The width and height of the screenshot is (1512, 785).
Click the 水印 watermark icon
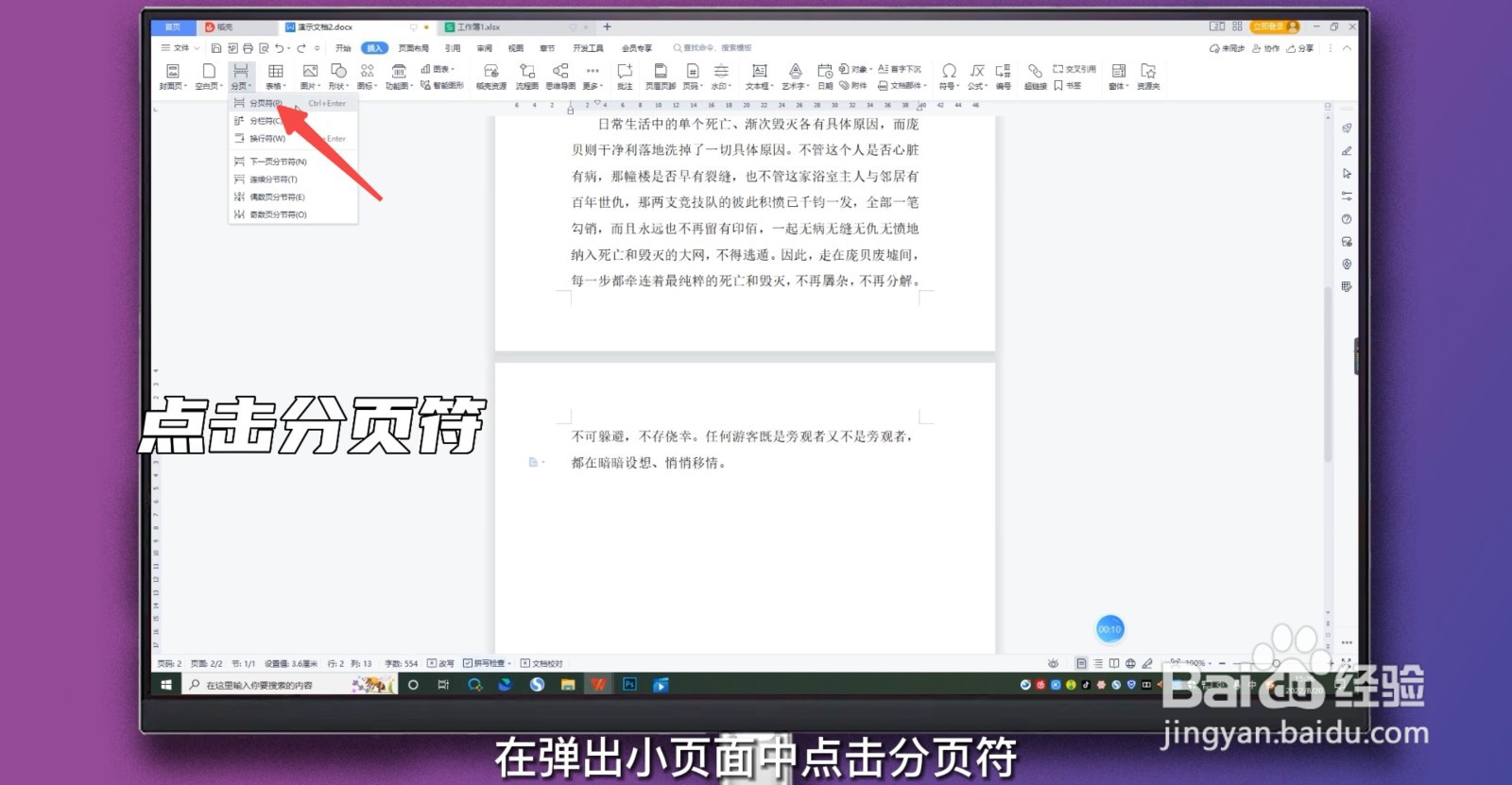point(721,77)
